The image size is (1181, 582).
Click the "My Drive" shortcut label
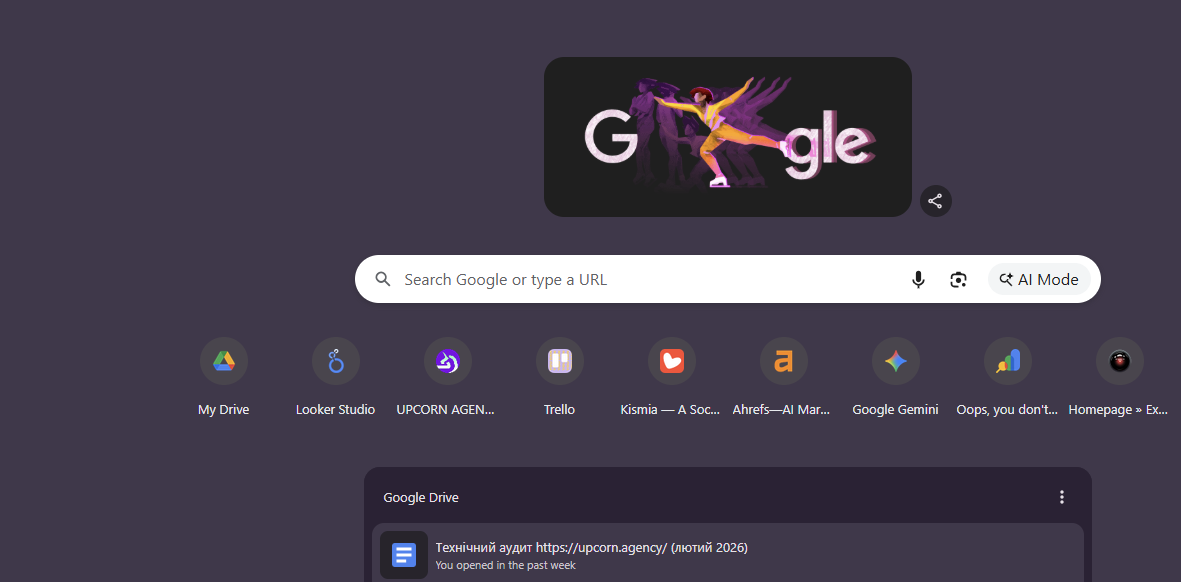[x=224, y=410]
